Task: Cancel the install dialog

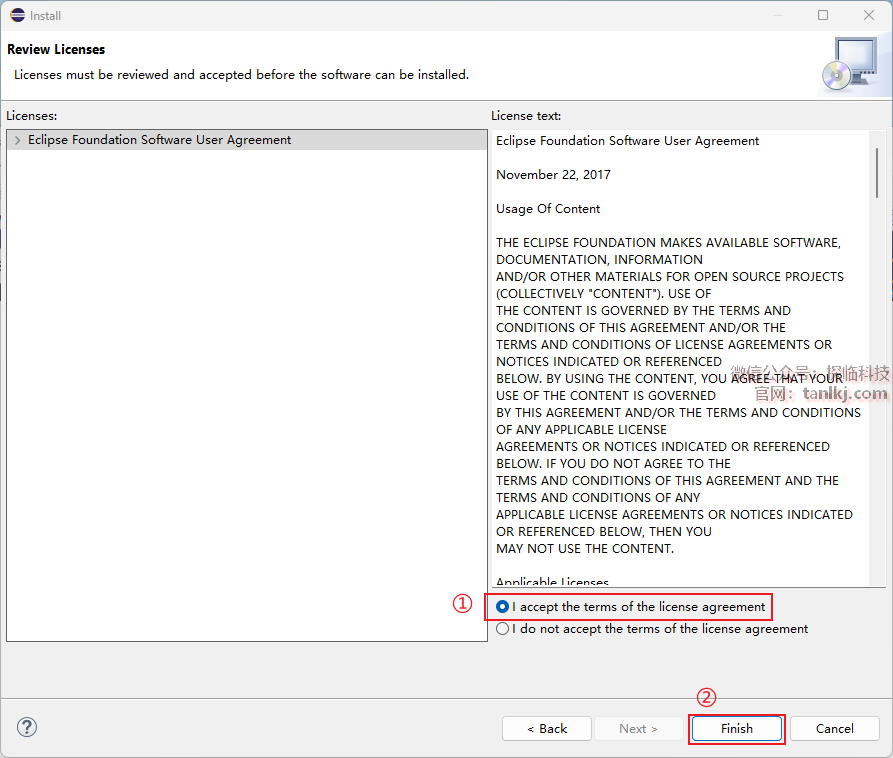Action: [834, 728]
